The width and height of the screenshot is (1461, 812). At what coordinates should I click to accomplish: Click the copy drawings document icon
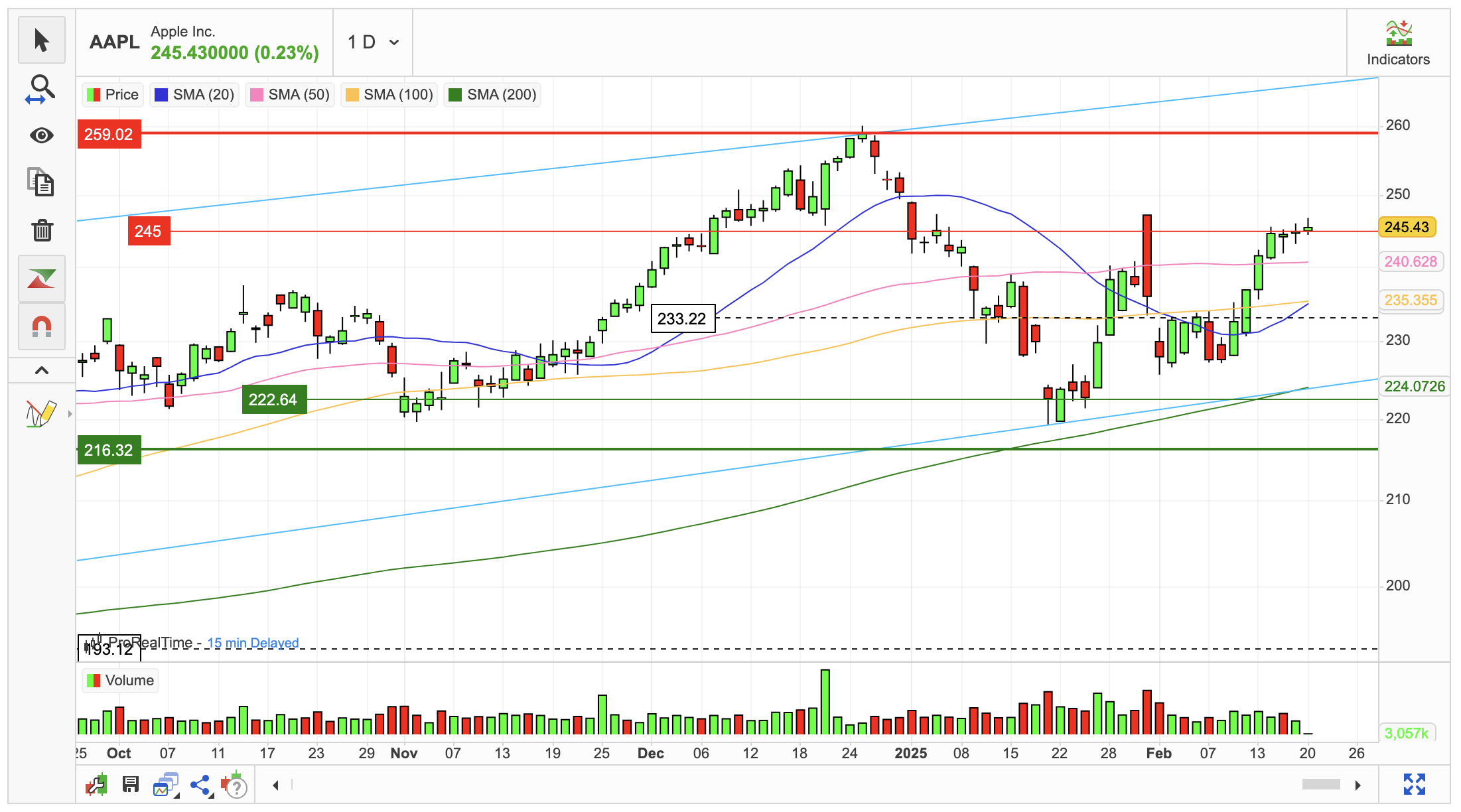[42, 182]
